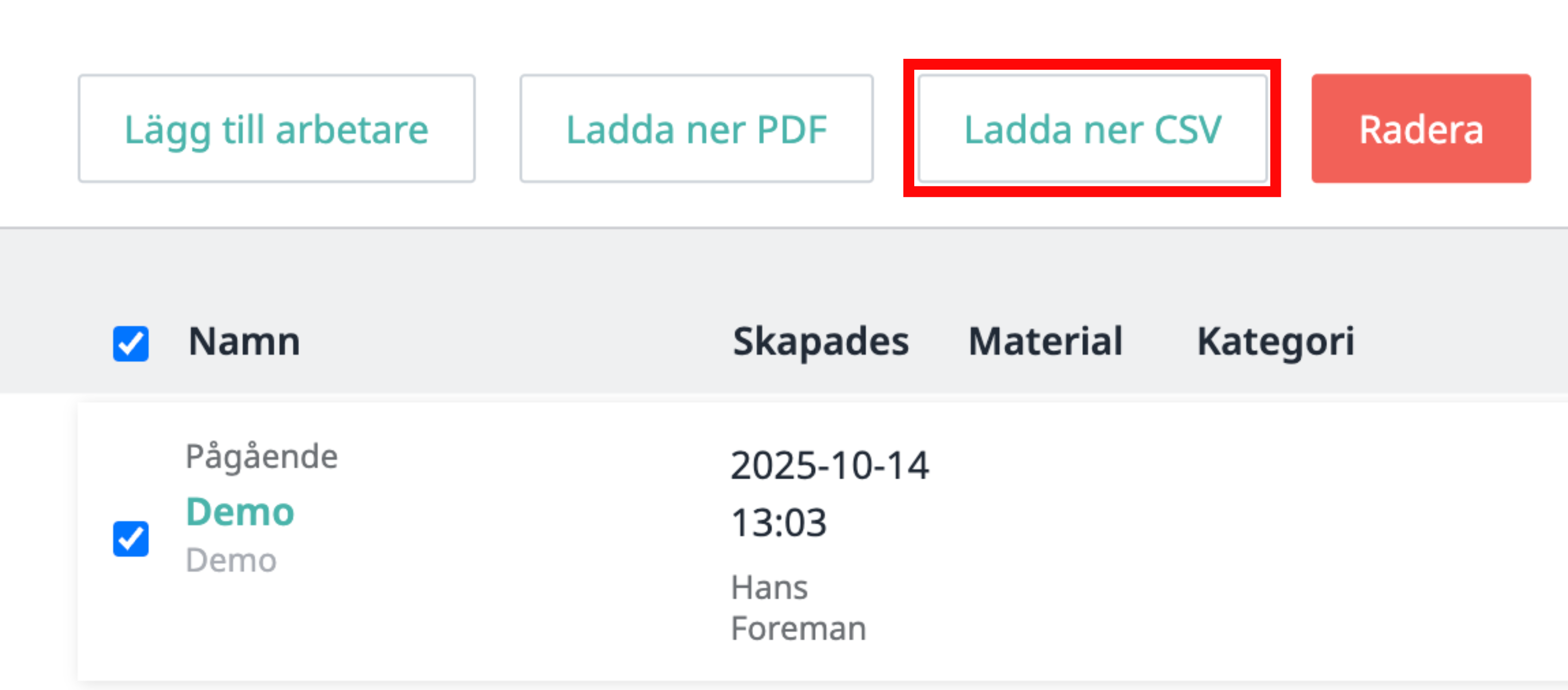The image size is (1568, 690).
Task: Click the Pågående status label
Action: click(x=261, y=457)
